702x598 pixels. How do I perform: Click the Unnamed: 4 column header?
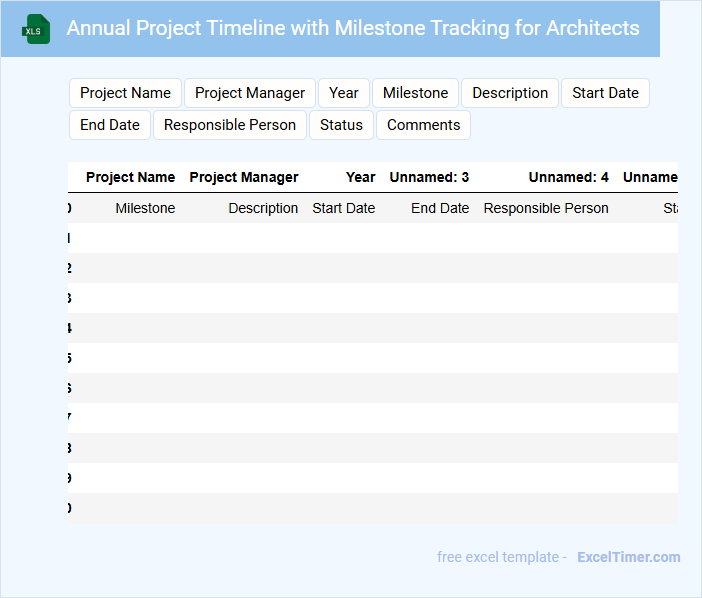(568, 177)
